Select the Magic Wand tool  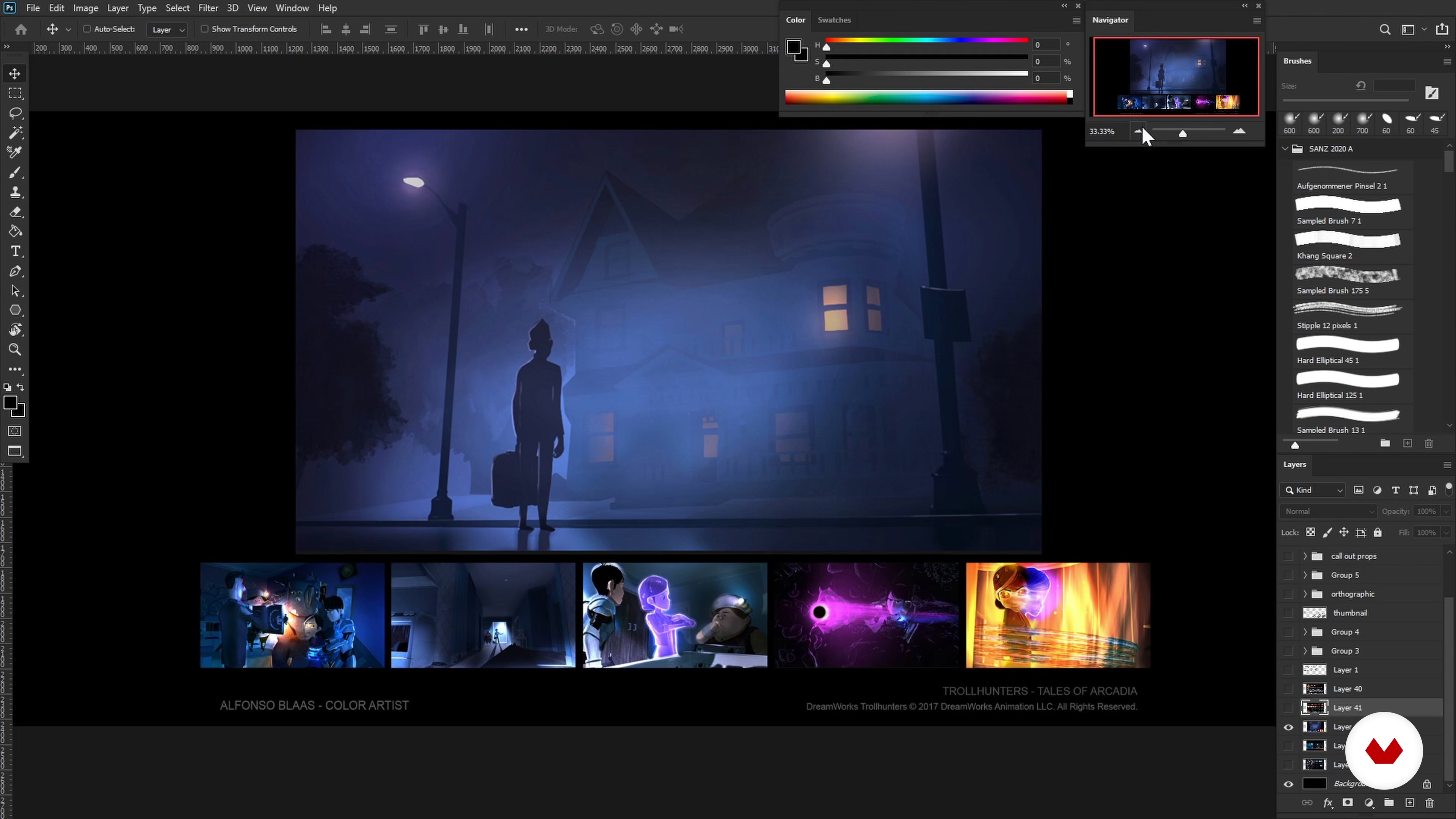click(15, 133)
